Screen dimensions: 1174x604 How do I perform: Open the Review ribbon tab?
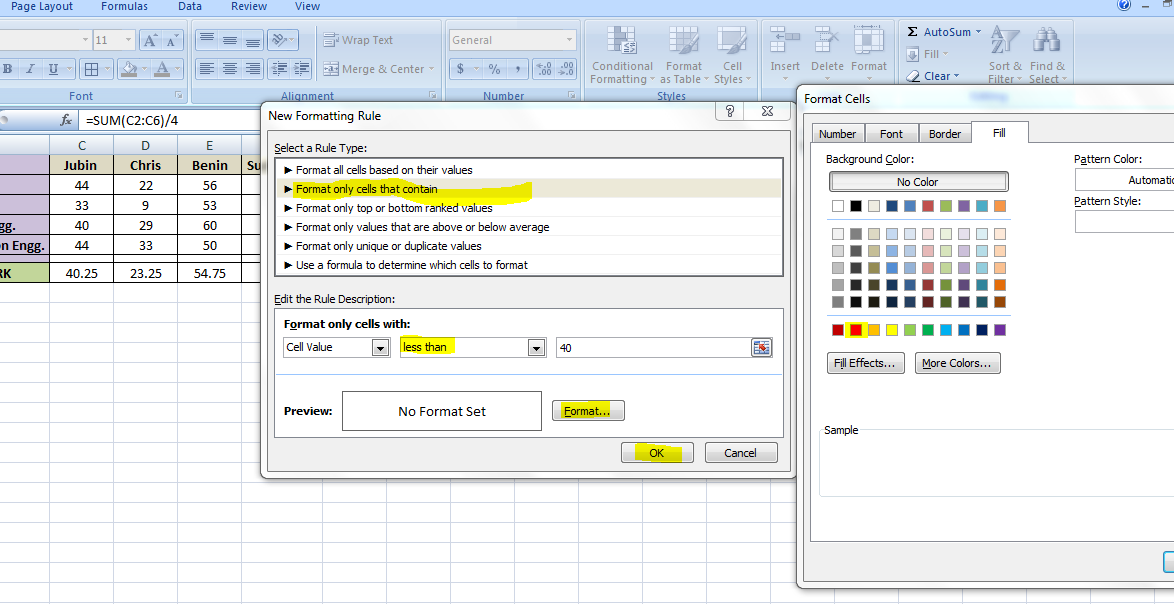click(x=249, y=6)
